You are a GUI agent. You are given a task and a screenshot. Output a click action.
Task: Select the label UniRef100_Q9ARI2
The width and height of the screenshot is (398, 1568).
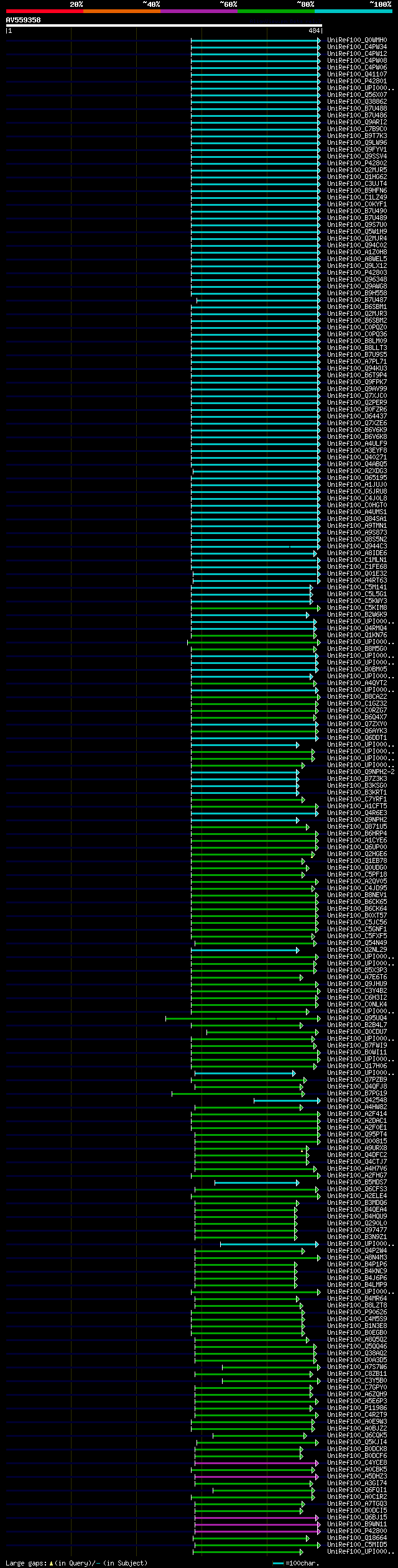pyautogui.click(x=357, y=122)
